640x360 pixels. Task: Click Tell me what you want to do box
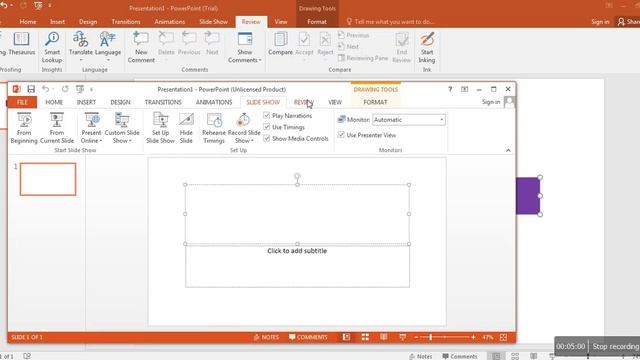click(391, 22)
